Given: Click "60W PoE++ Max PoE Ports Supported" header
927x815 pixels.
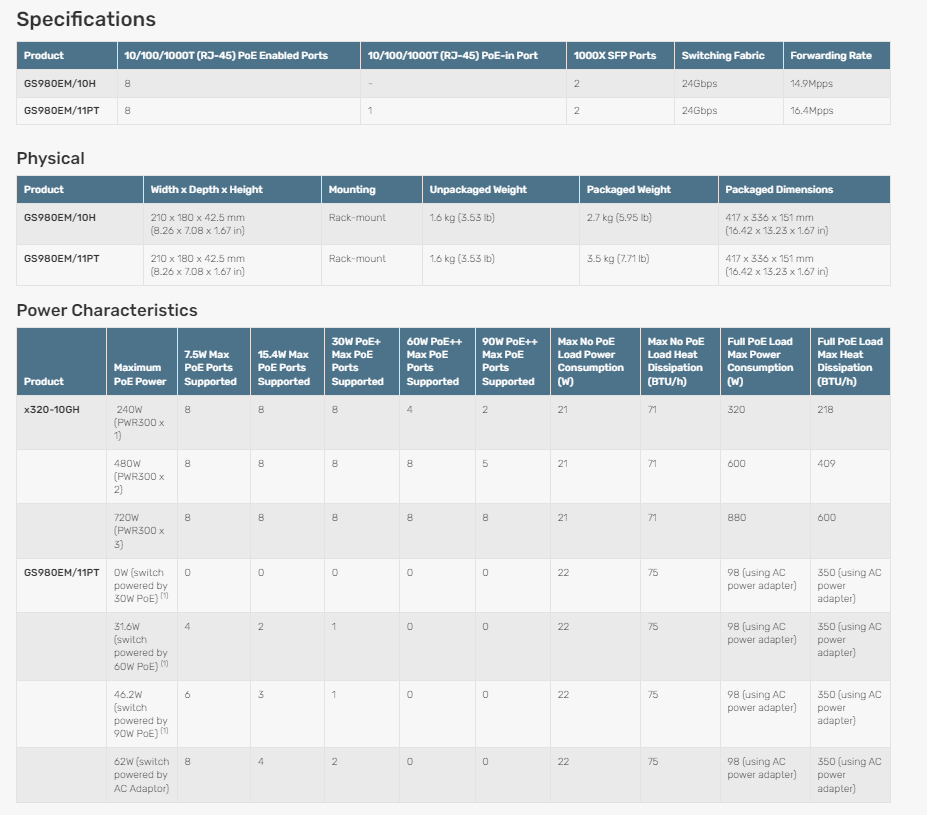Looking at the screenshot, I should [435, 362].
